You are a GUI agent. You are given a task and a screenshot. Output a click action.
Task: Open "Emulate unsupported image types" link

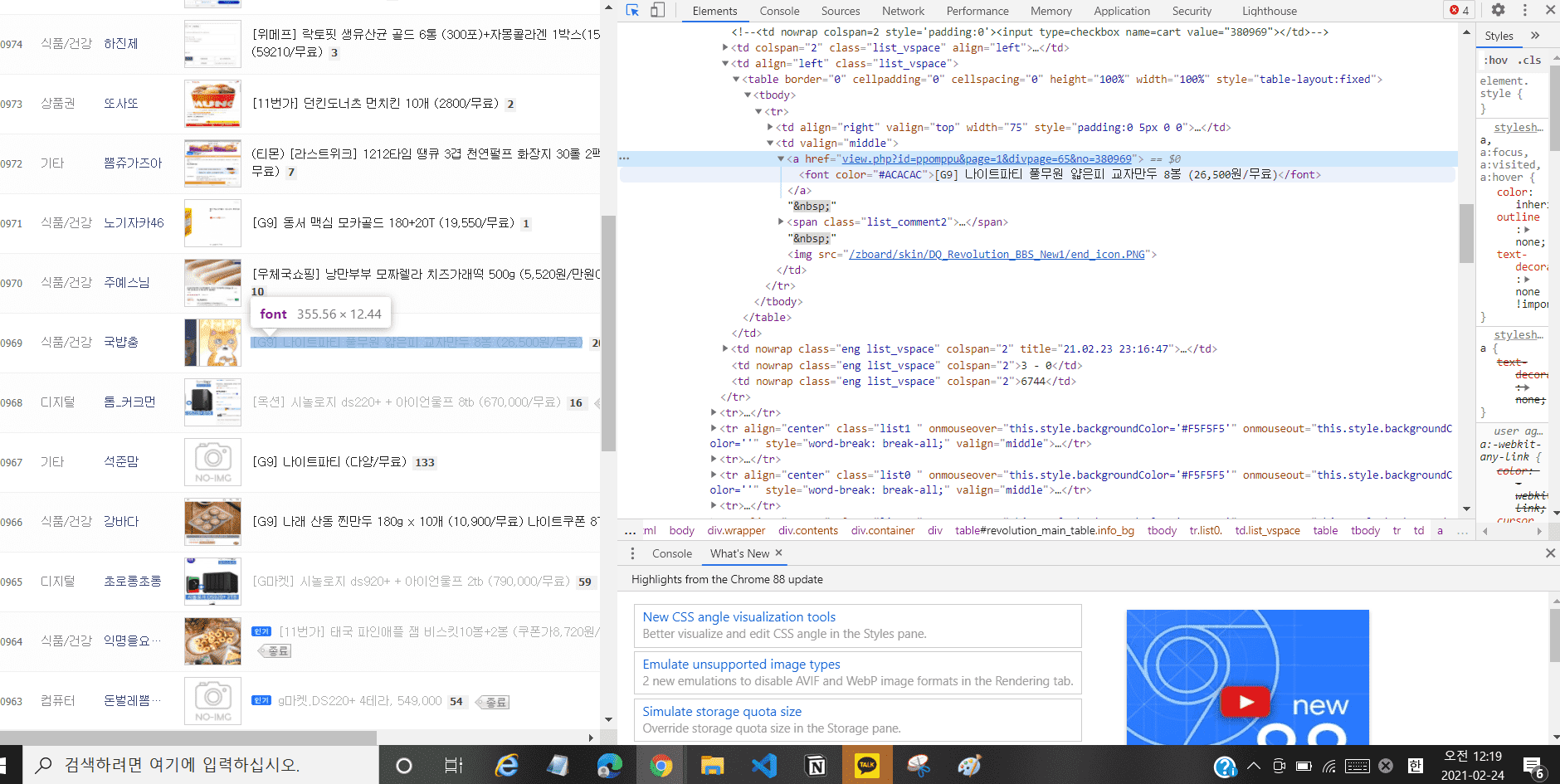741,665
